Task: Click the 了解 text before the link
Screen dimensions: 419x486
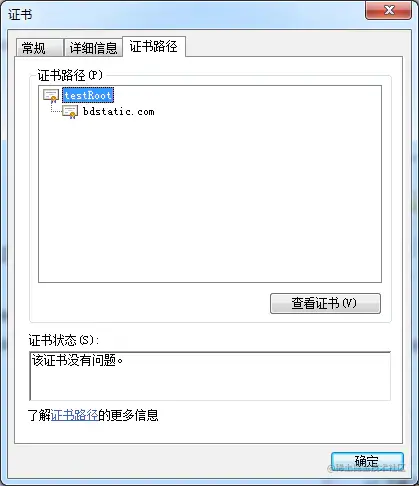Action: (39, 415)
